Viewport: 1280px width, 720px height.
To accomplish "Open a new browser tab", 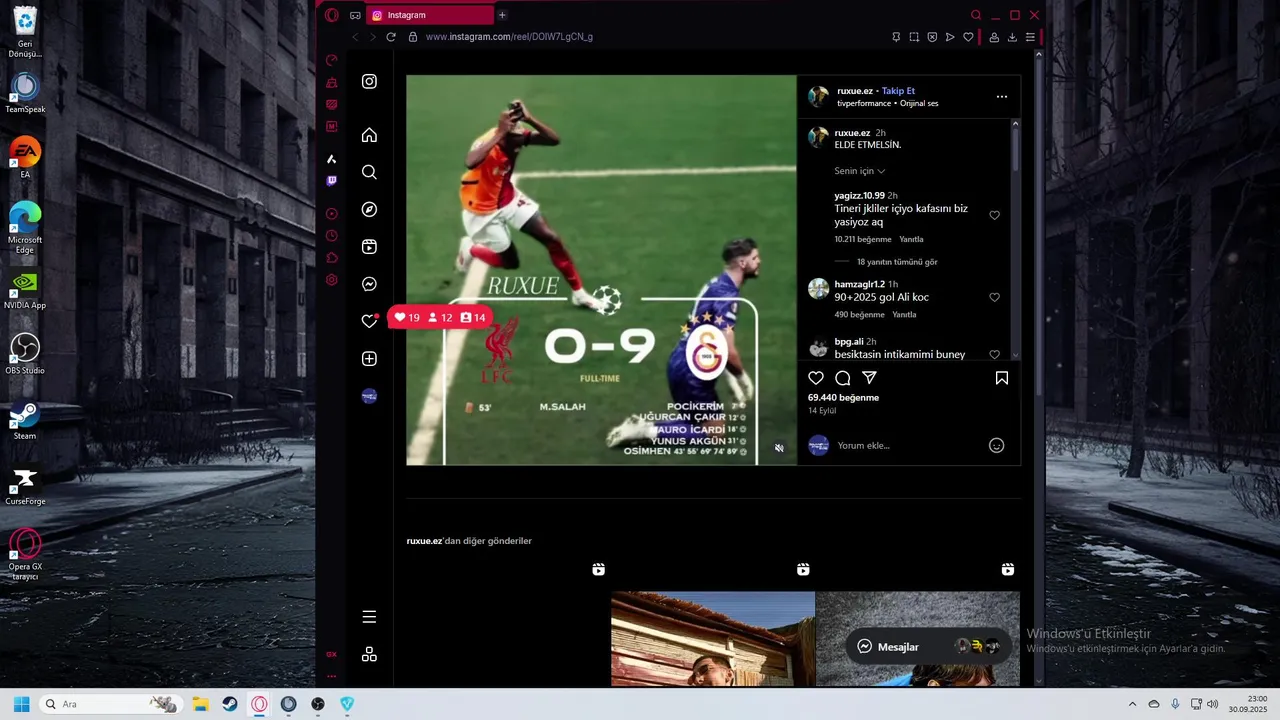I will [502, 15].
